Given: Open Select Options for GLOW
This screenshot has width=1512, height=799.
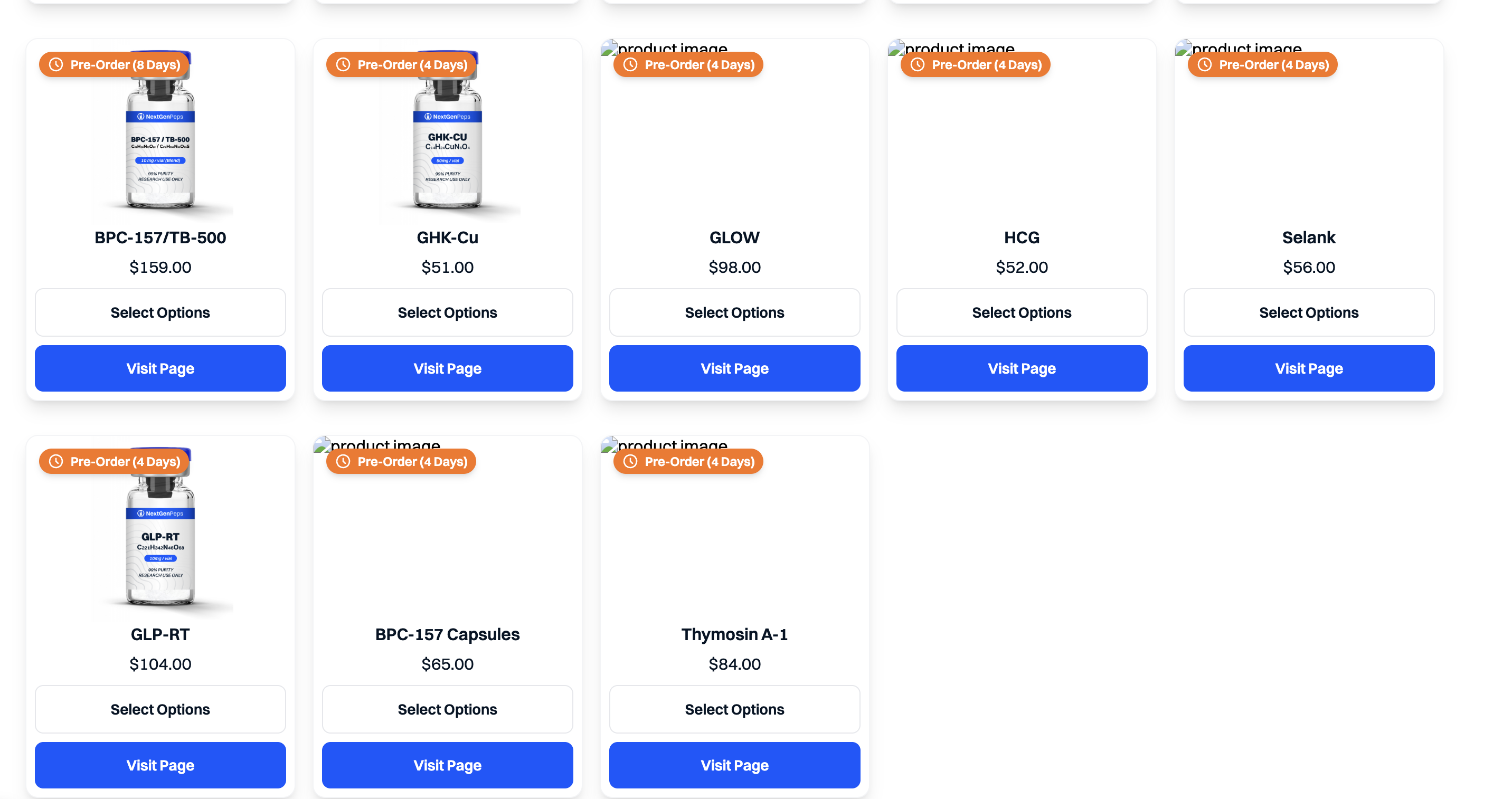Looking at the screenshot, I should (734, 312).
